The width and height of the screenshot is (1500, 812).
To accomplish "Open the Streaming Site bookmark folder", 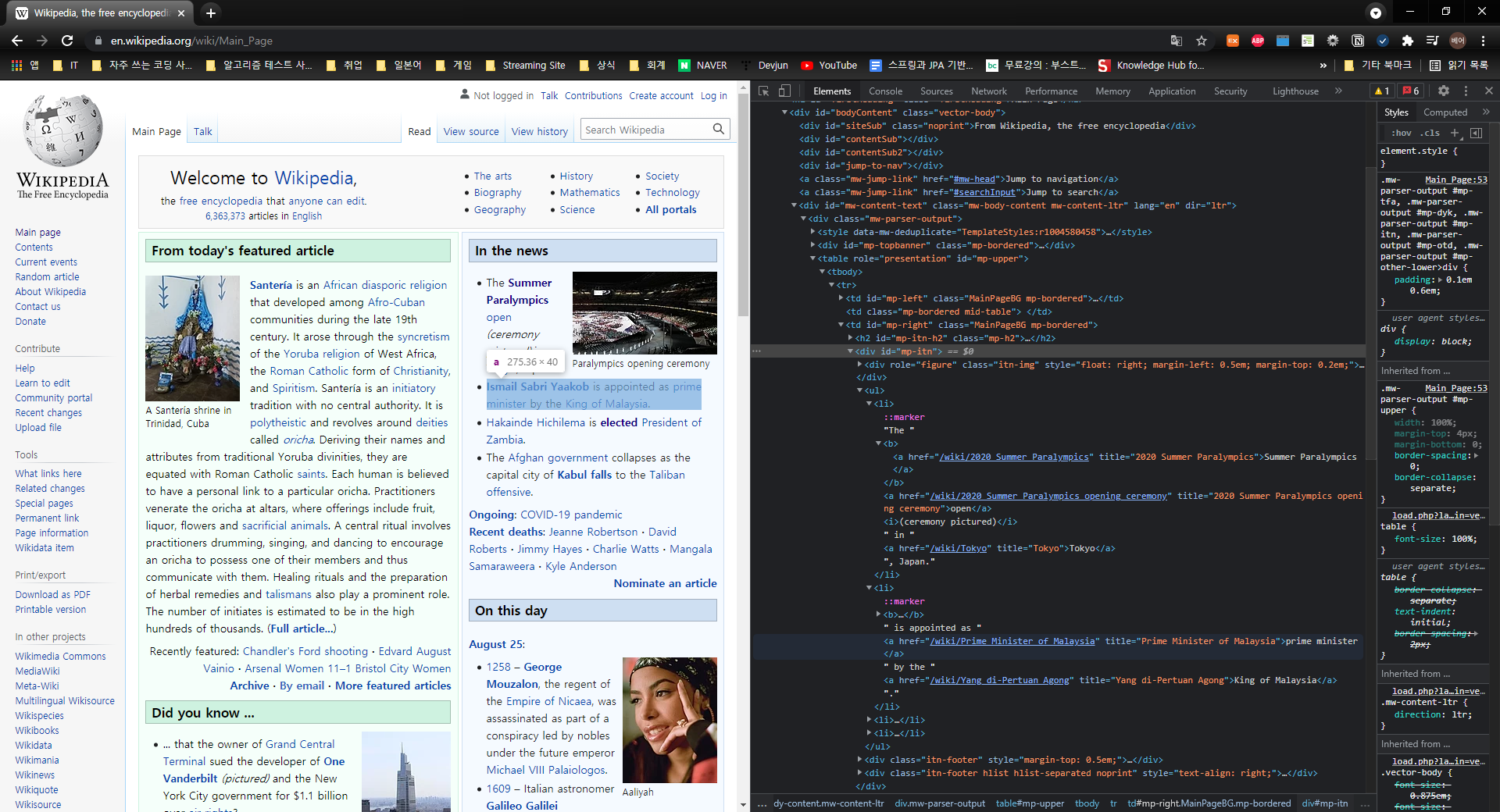I will click(x=525, y=66).
